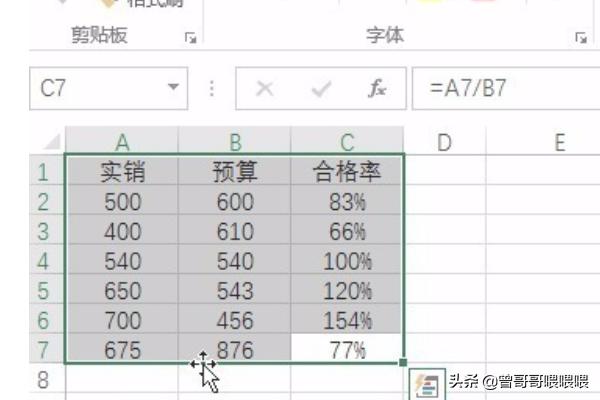Open the Clipboard group dialog launcher
Screen dimensions: 600x400
click(191, 38)
